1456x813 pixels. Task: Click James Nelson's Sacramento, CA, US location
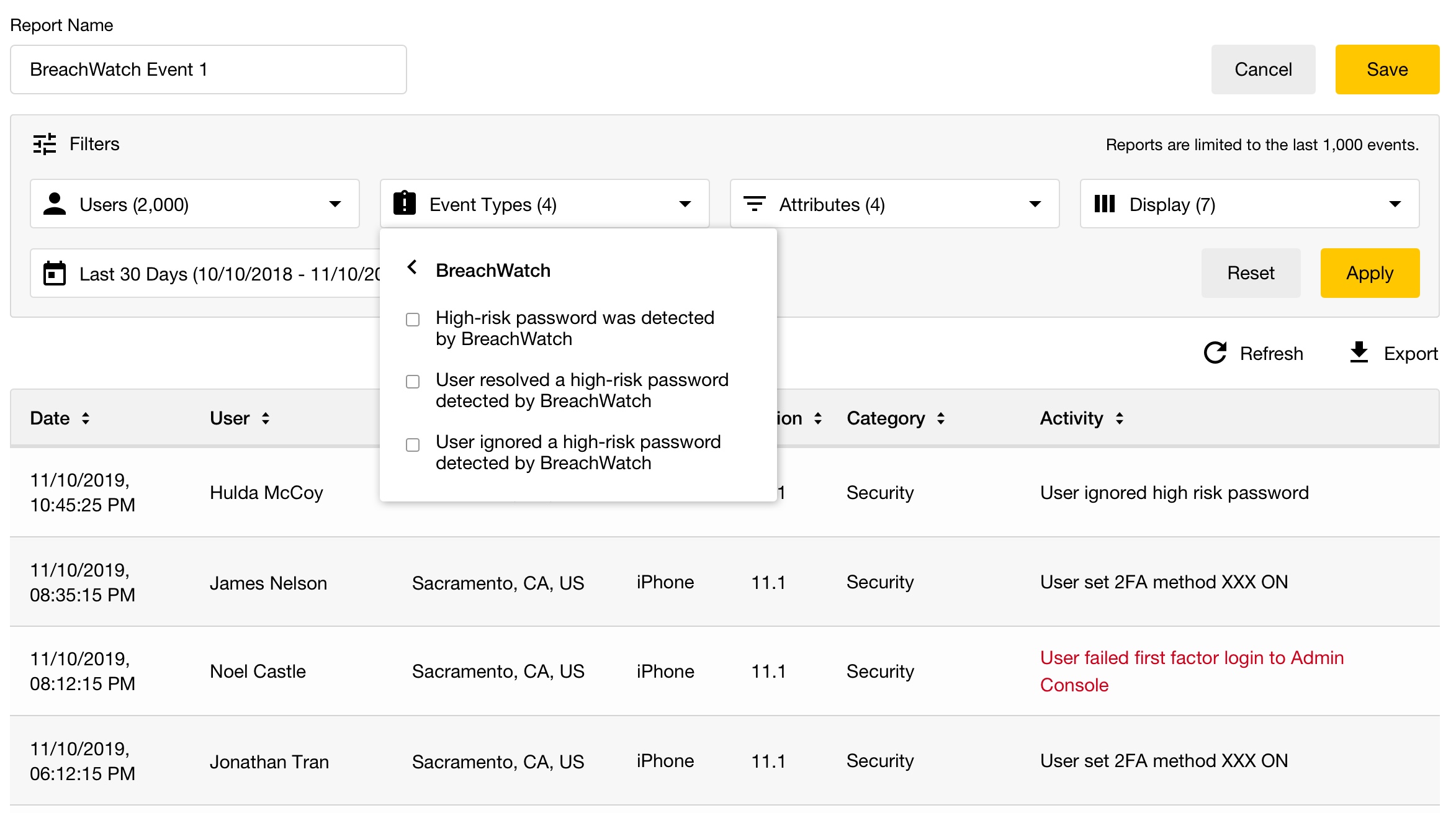click(x=498, y=583)
